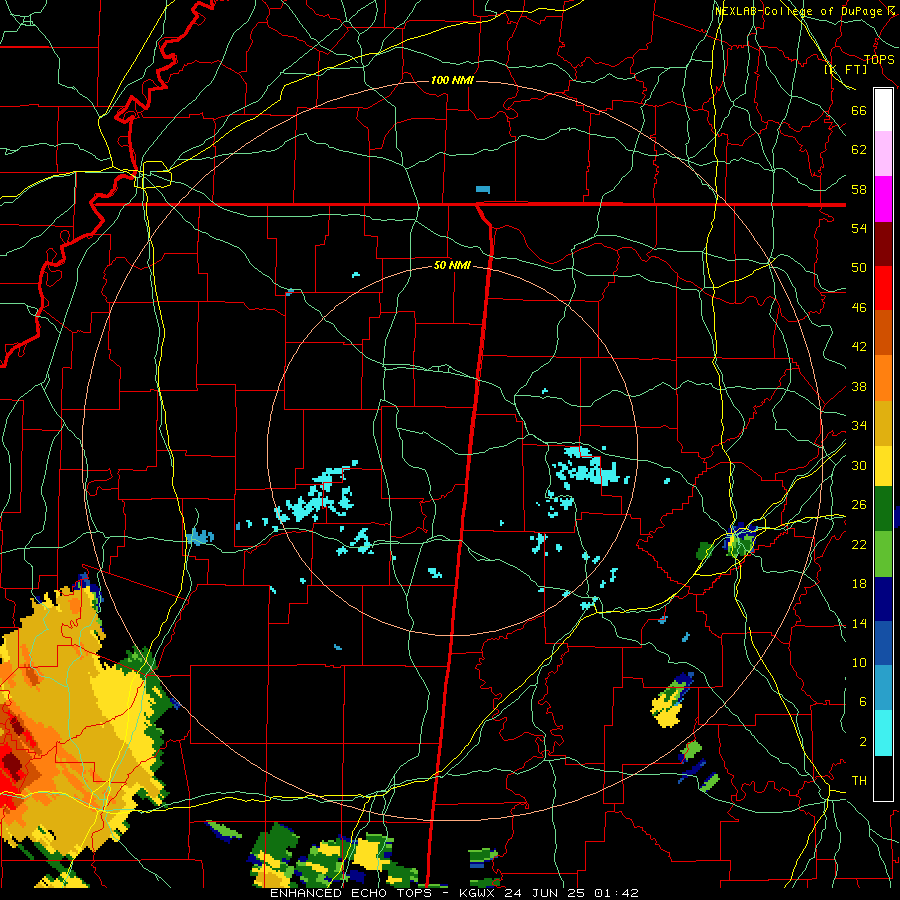This screenshot has width=900, height=900.
Task: Click the 58 legend value
Action: pos(859,189)
